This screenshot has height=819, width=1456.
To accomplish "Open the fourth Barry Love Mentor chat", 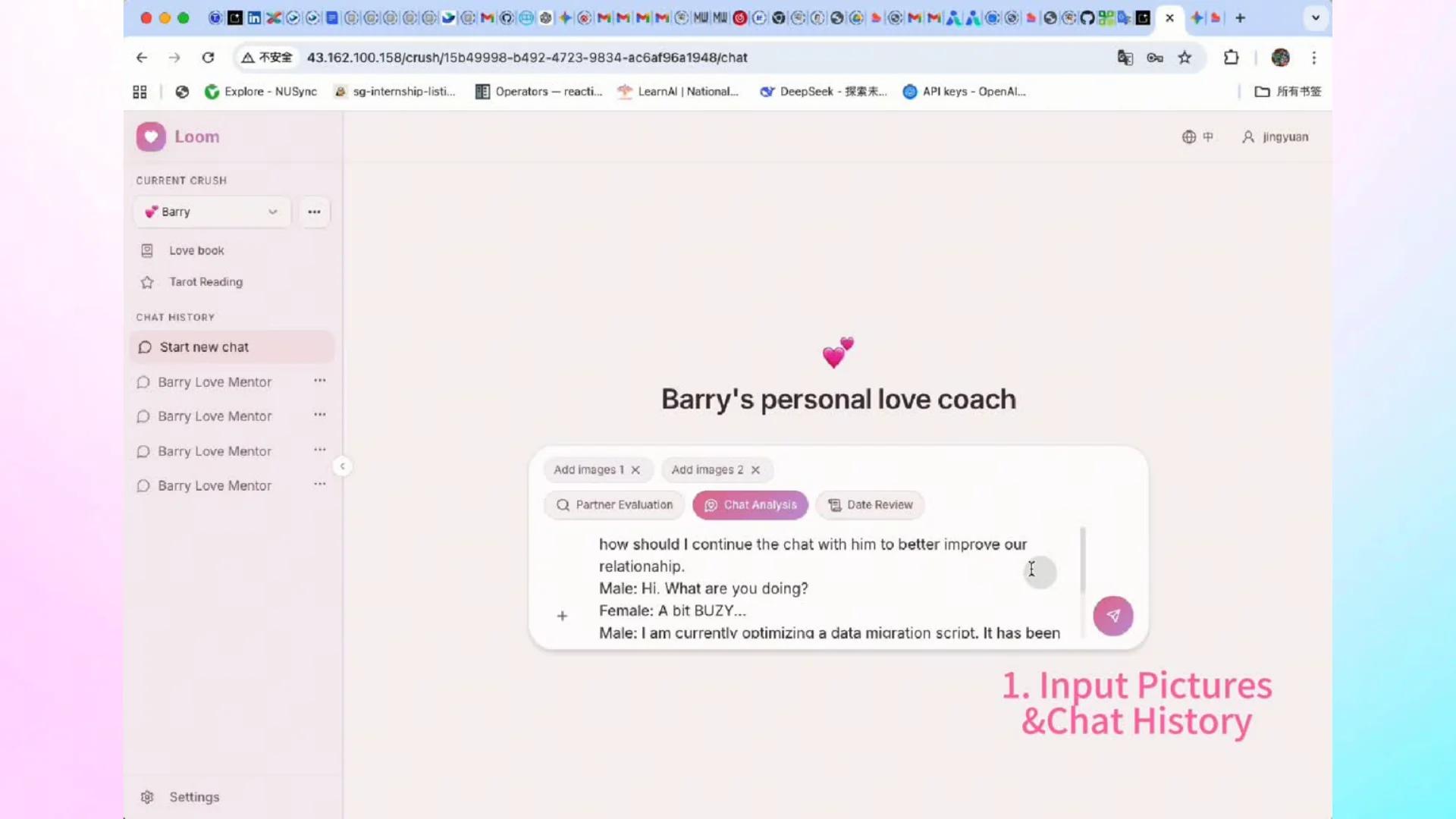I will point(215,486).
